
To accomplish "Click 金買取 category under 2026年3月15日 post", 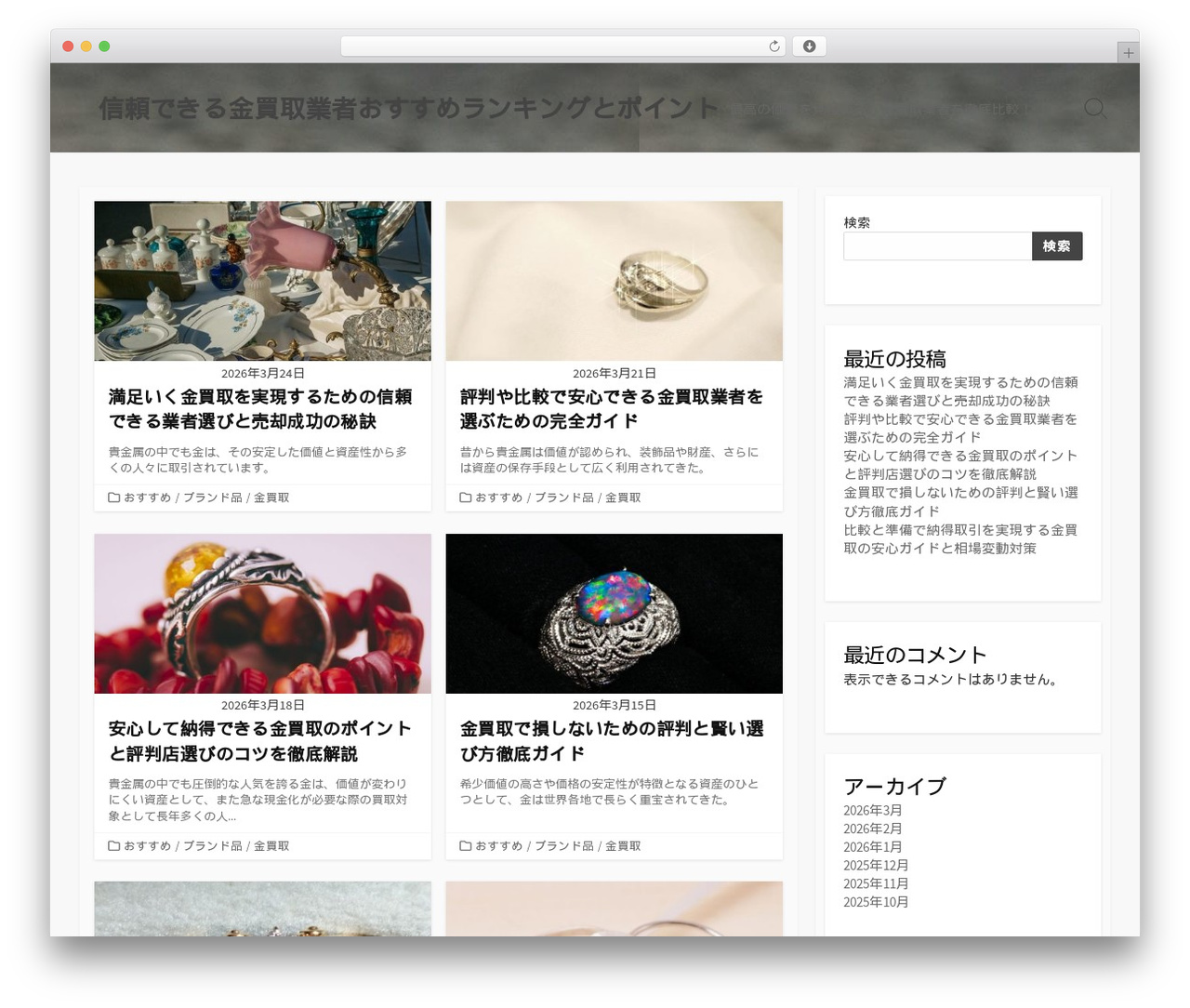I will [x=623, y=846].
